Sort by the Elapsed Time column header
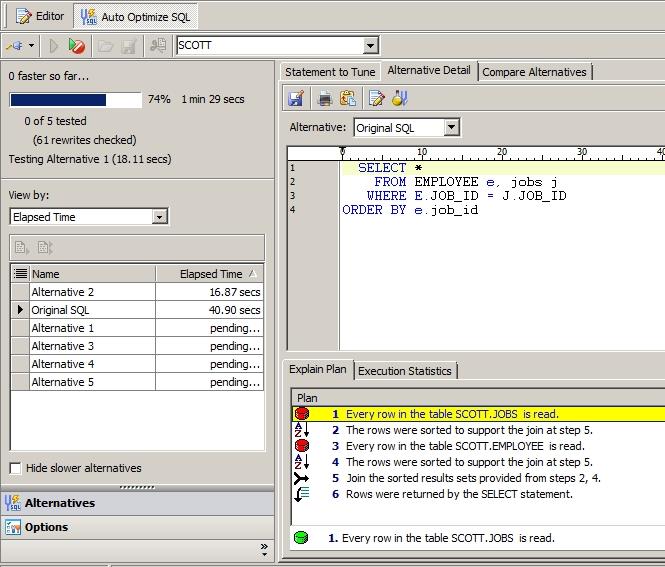The width and height of the screenshot is (665, 567). pos(210,274)
